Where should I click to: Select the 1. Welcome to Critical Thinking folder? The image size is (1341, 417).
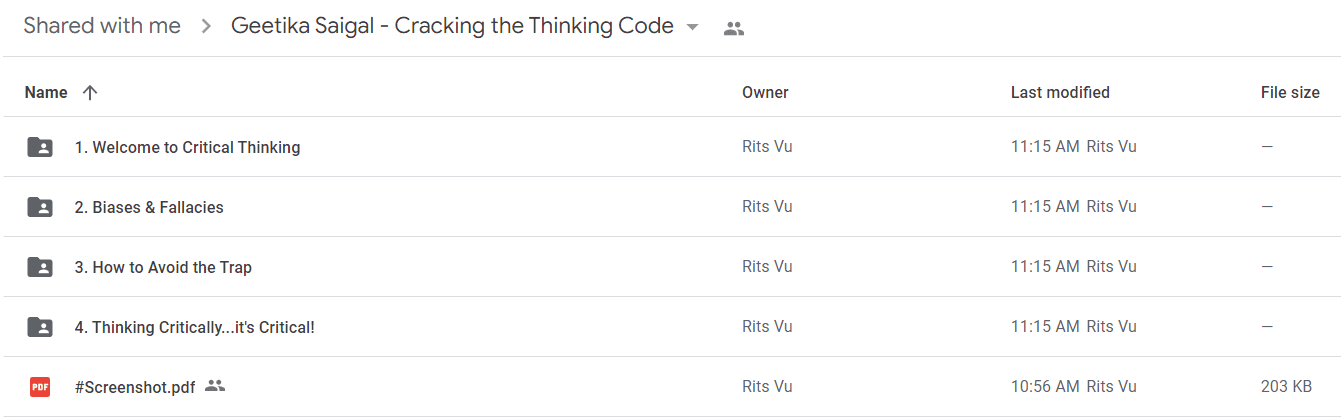[670, 147]
